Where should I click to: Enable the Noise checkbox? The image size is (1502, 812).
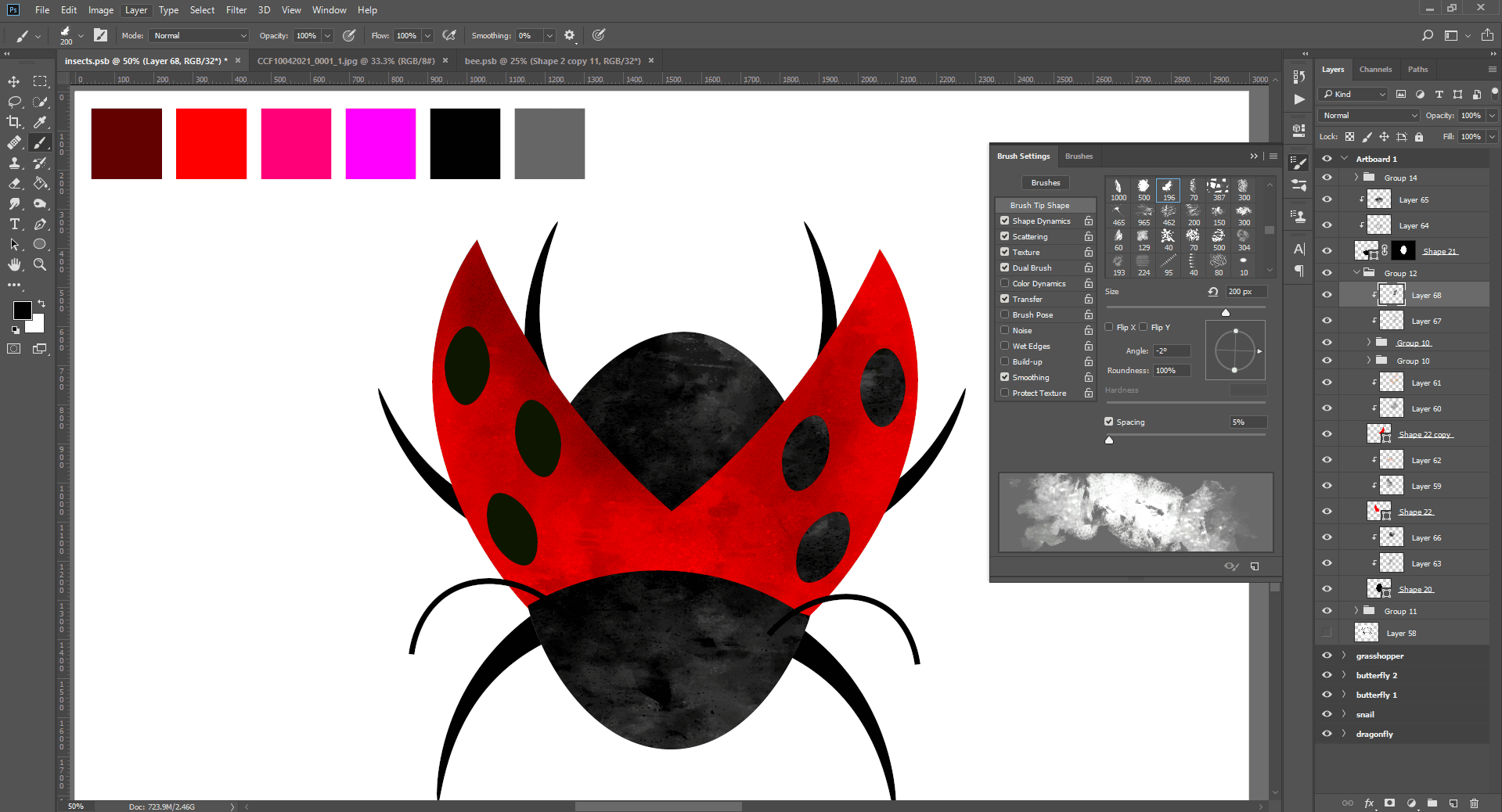click(x=1004, y=330)
